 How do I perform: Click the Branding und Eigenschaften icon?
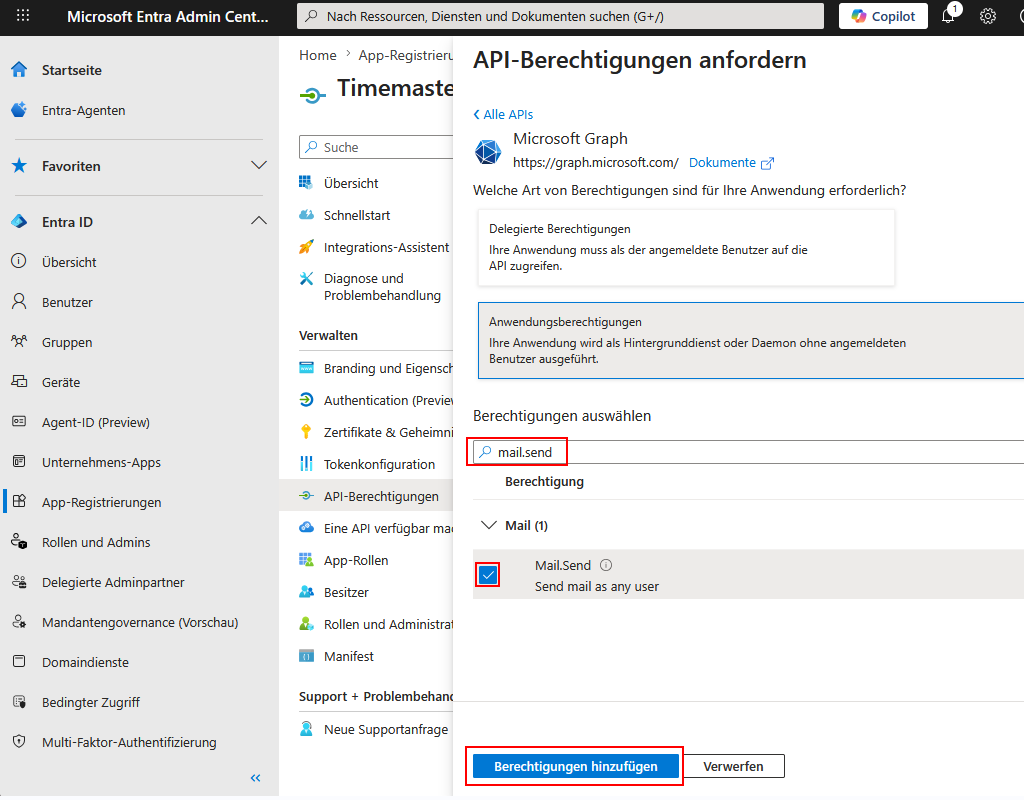pos(306,368)
